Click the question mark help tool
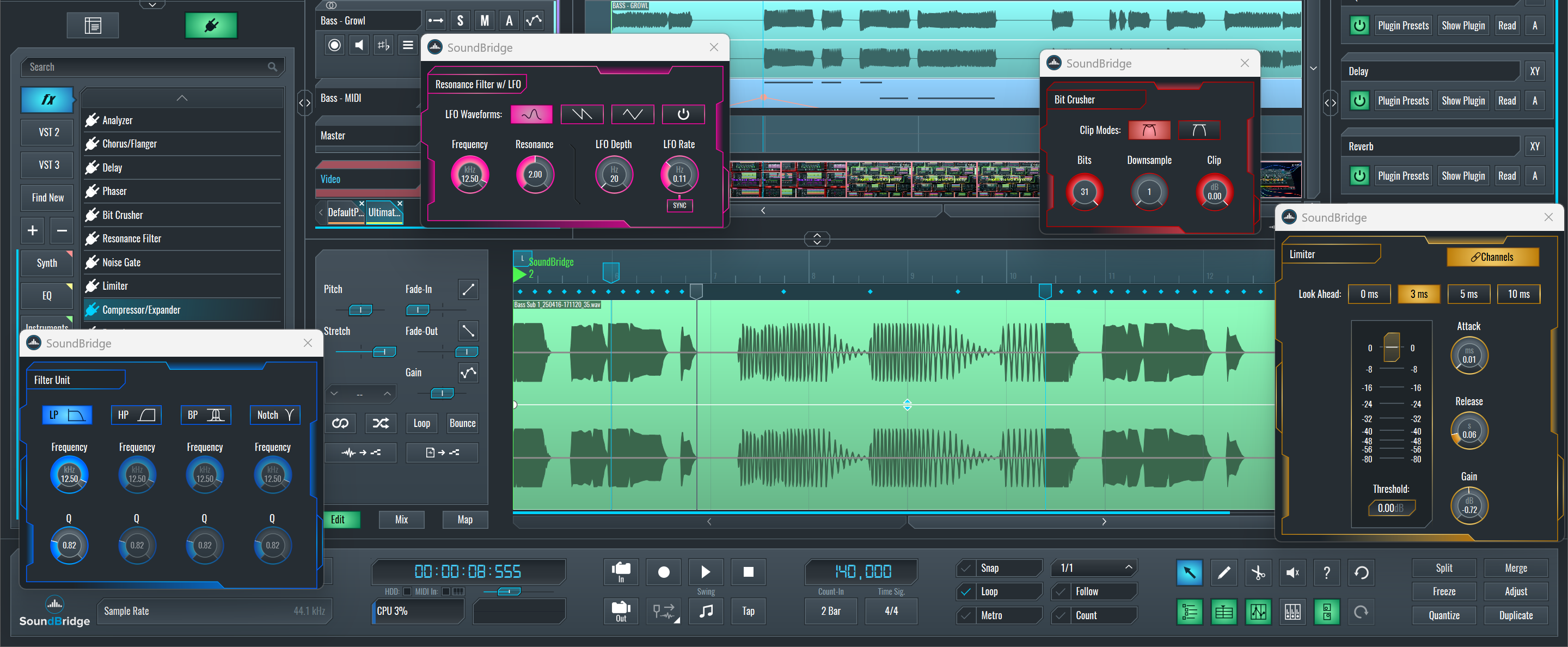This screenshot has height=647, width=1568. tap(1326, 573)
